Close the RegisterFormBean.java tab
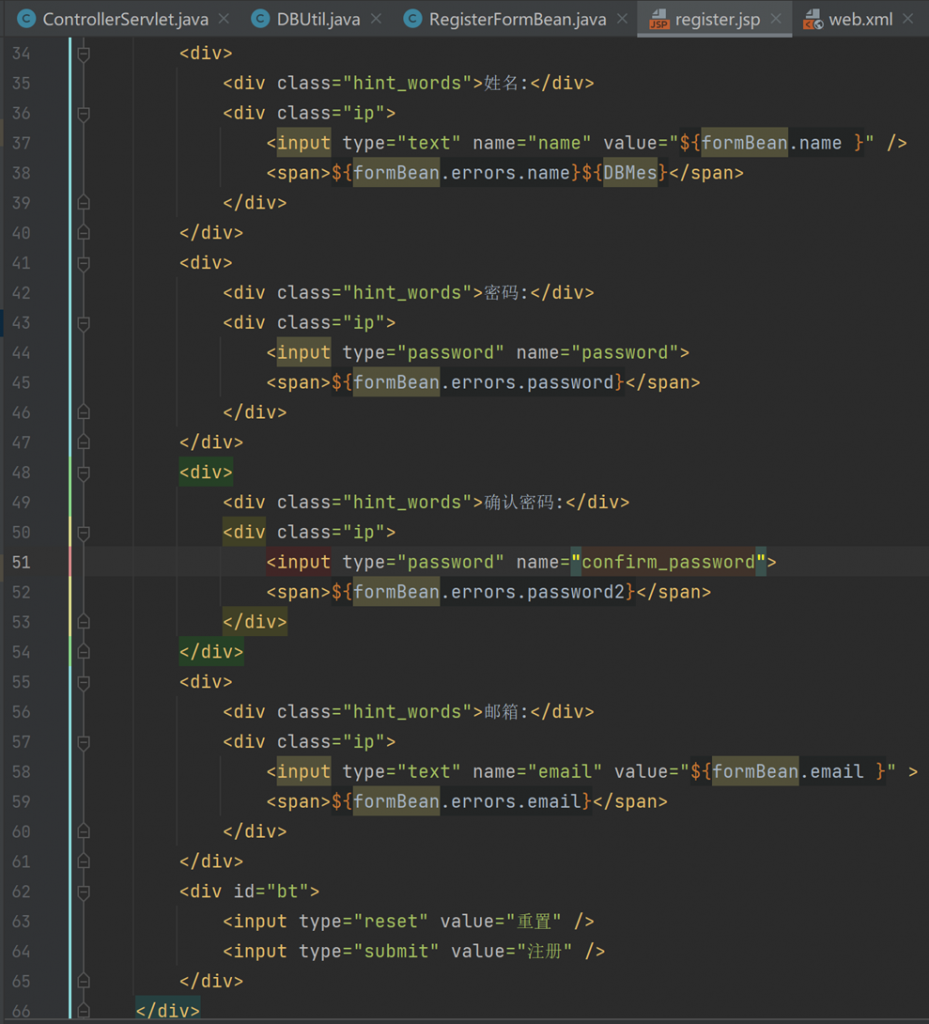 tap(622, 19)
